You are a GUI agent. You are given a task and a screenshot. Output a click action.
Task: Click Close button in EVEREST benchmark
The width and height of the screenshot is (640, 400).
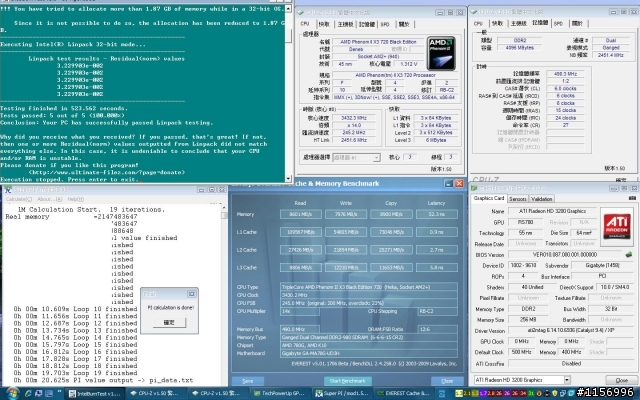click(x=447, y=381)
